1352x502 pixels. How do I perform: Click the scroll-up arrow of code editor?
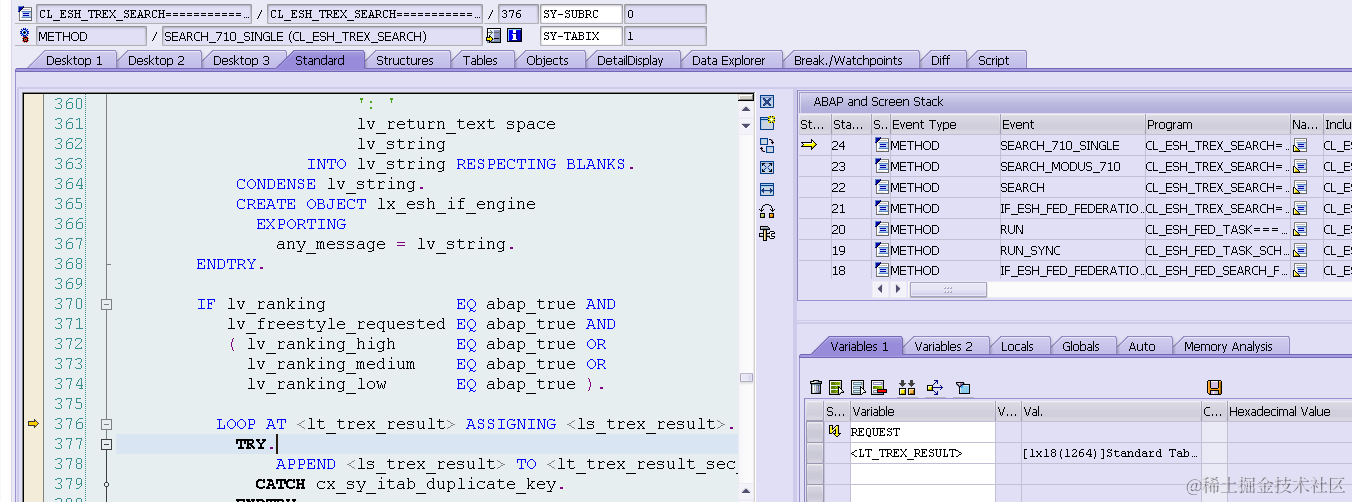click(746, 107)
